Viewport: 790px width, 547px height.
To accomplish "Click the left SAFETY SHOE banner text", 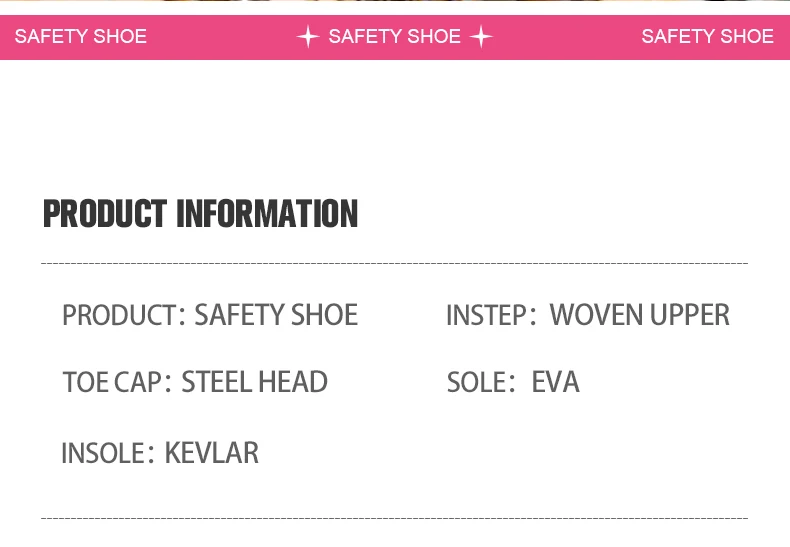I will 80,37.
